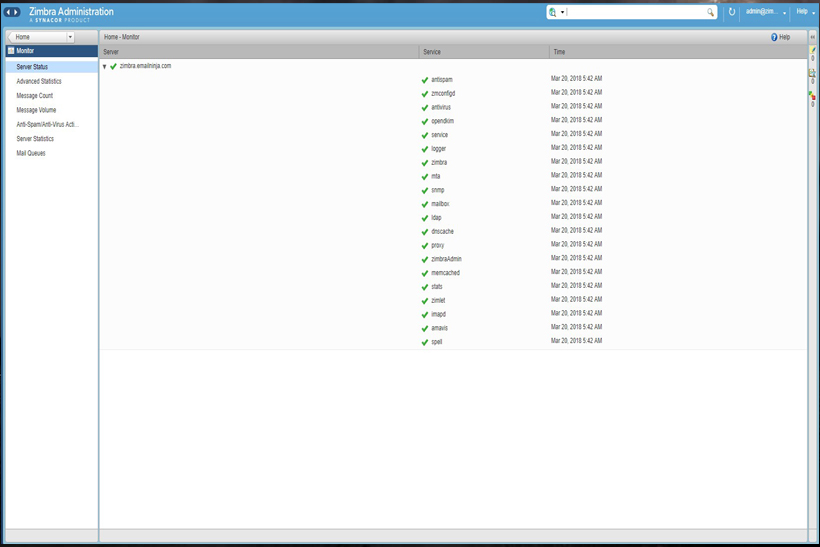820x547 pixels.
Task: Open the search type dropdown arrow
Action: (562, 12)
